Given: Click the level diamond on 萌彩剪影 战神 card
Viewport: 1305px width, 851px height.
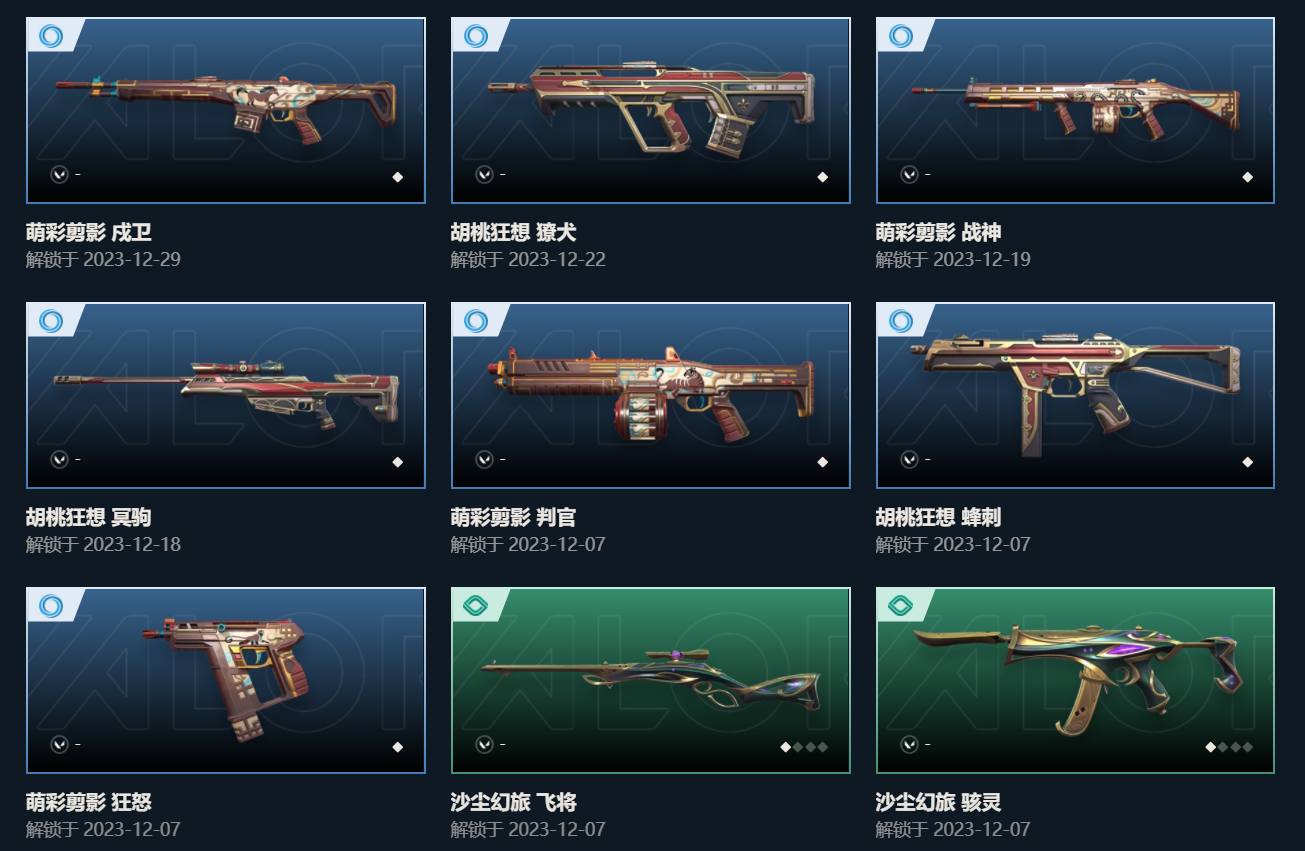Looking at the screenshot, I should (1247, 177).
